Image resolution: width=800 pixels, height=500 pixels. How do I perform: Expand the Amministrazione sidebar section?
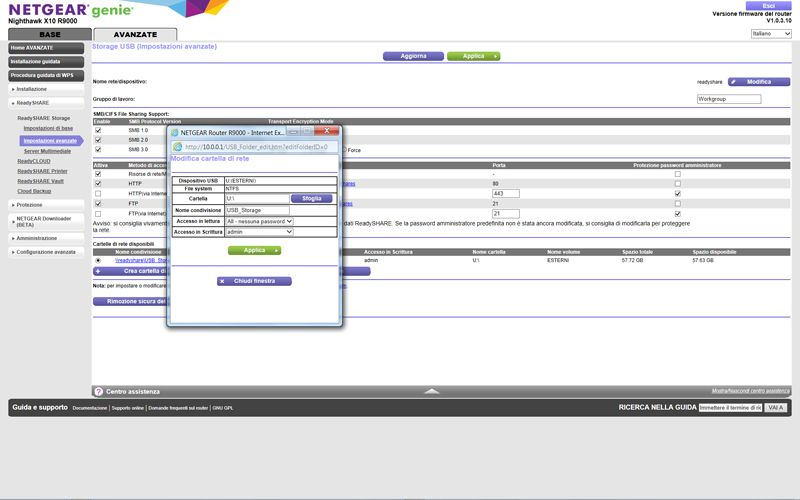pos(46,238)
